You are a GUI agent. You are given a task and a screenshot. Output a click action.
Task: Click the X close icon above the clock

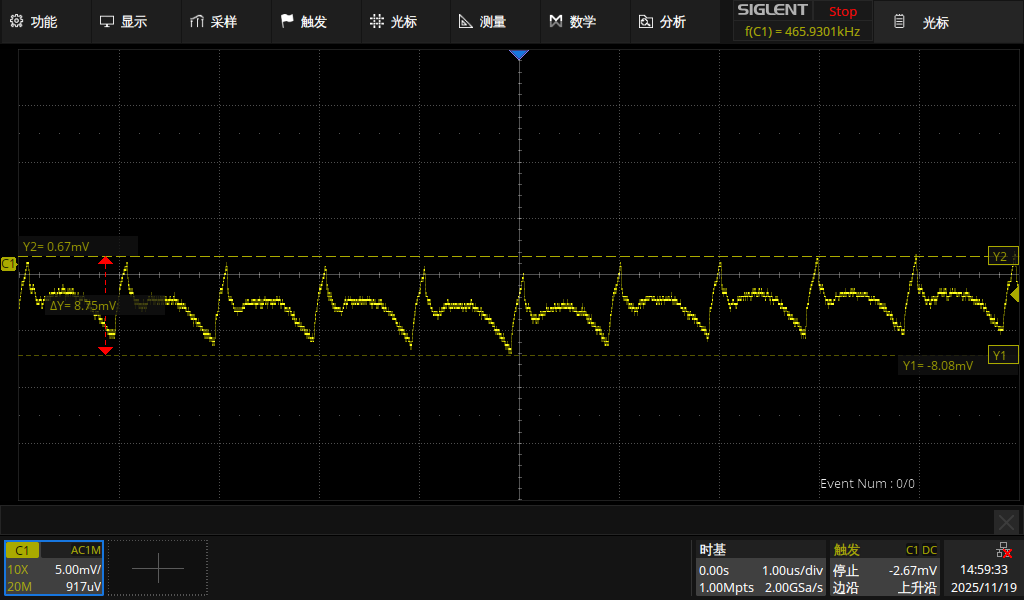pyautogui.click(x=1006, y=521)
